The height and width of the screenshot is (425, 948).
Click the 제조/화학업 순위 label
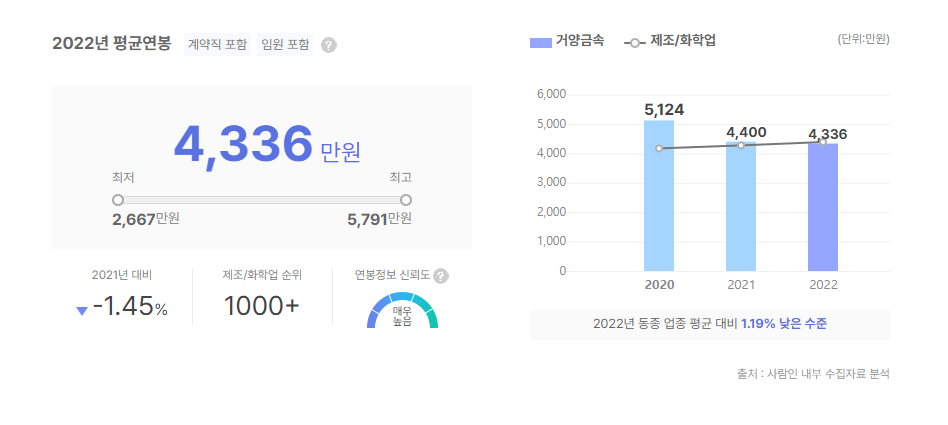[x=262, y=275]
